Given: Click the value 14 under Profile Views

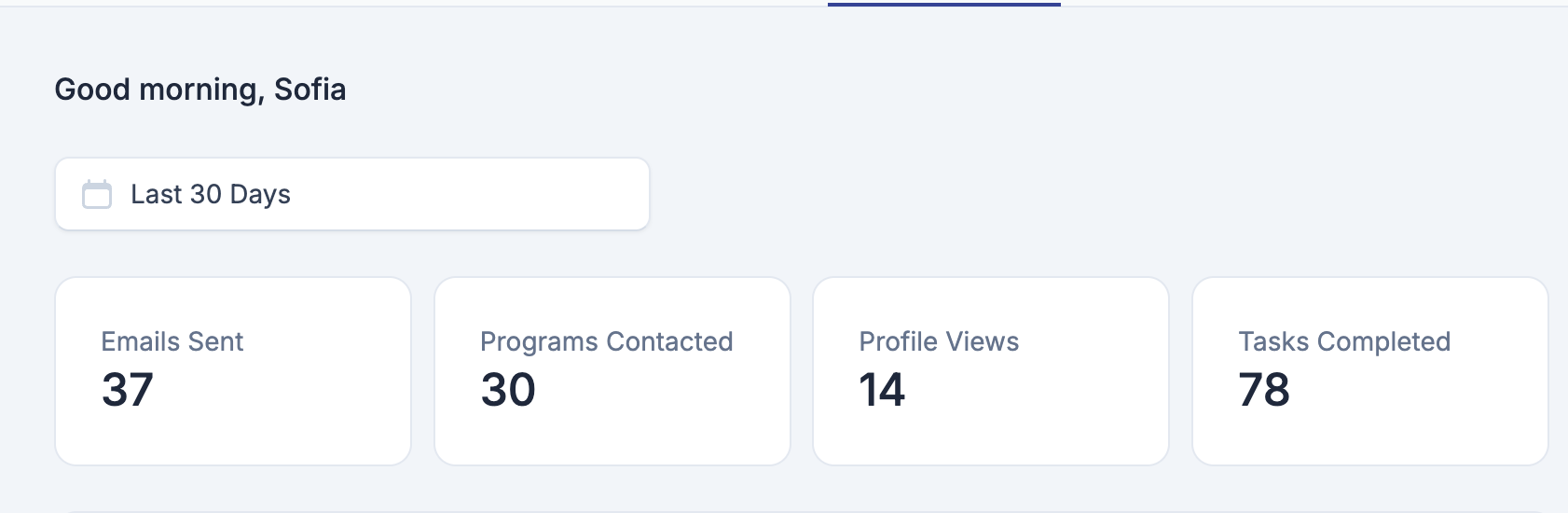Looking at the screenshot, I should (x=882, y=390).
